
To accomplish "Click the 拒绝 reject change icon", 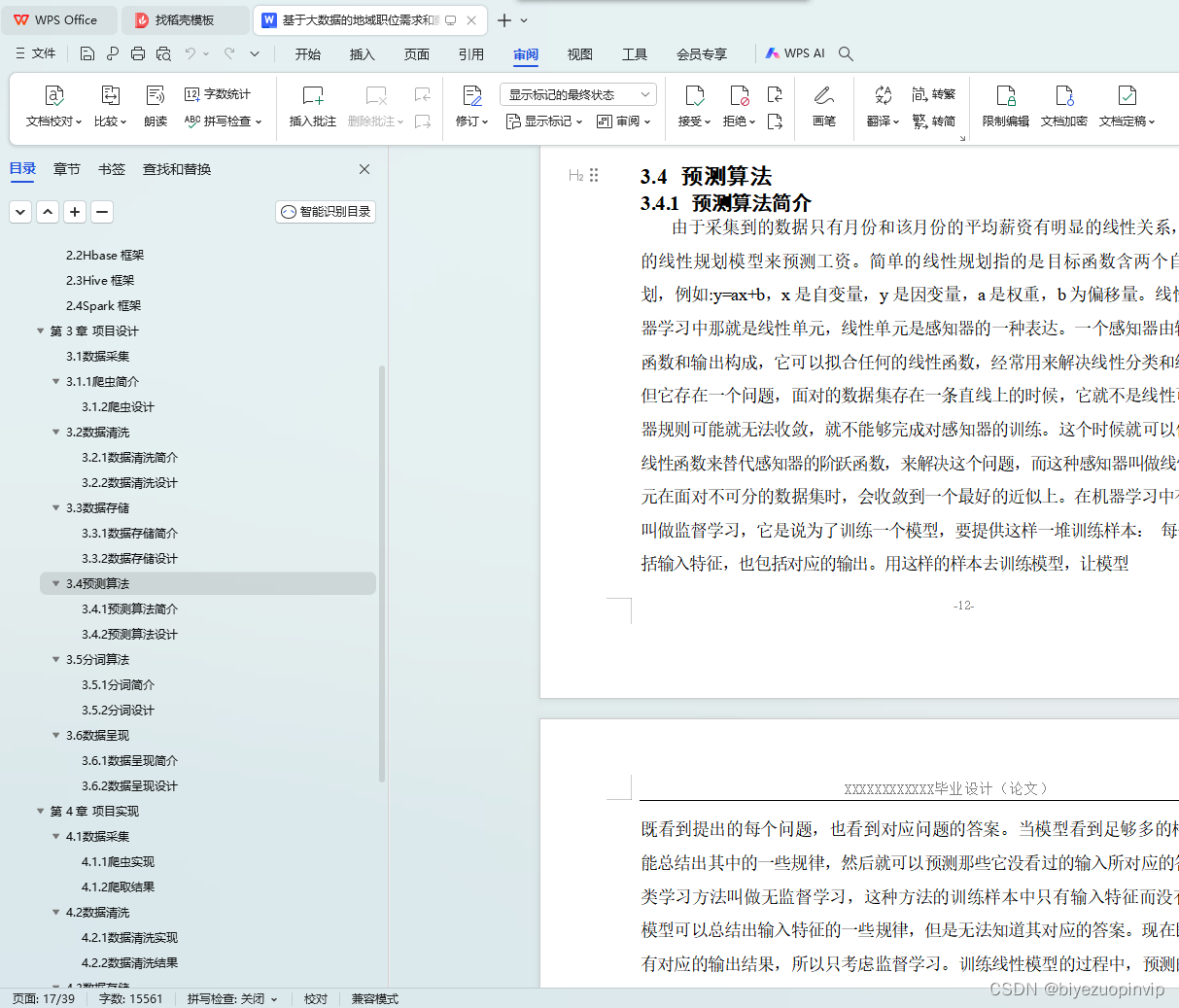I will pos(740,95).
